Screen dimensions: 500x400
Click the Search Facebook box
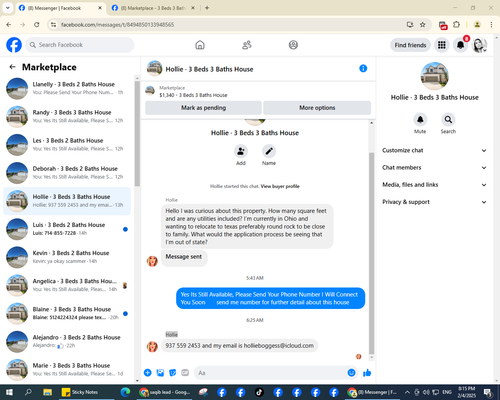click(80, 45)
